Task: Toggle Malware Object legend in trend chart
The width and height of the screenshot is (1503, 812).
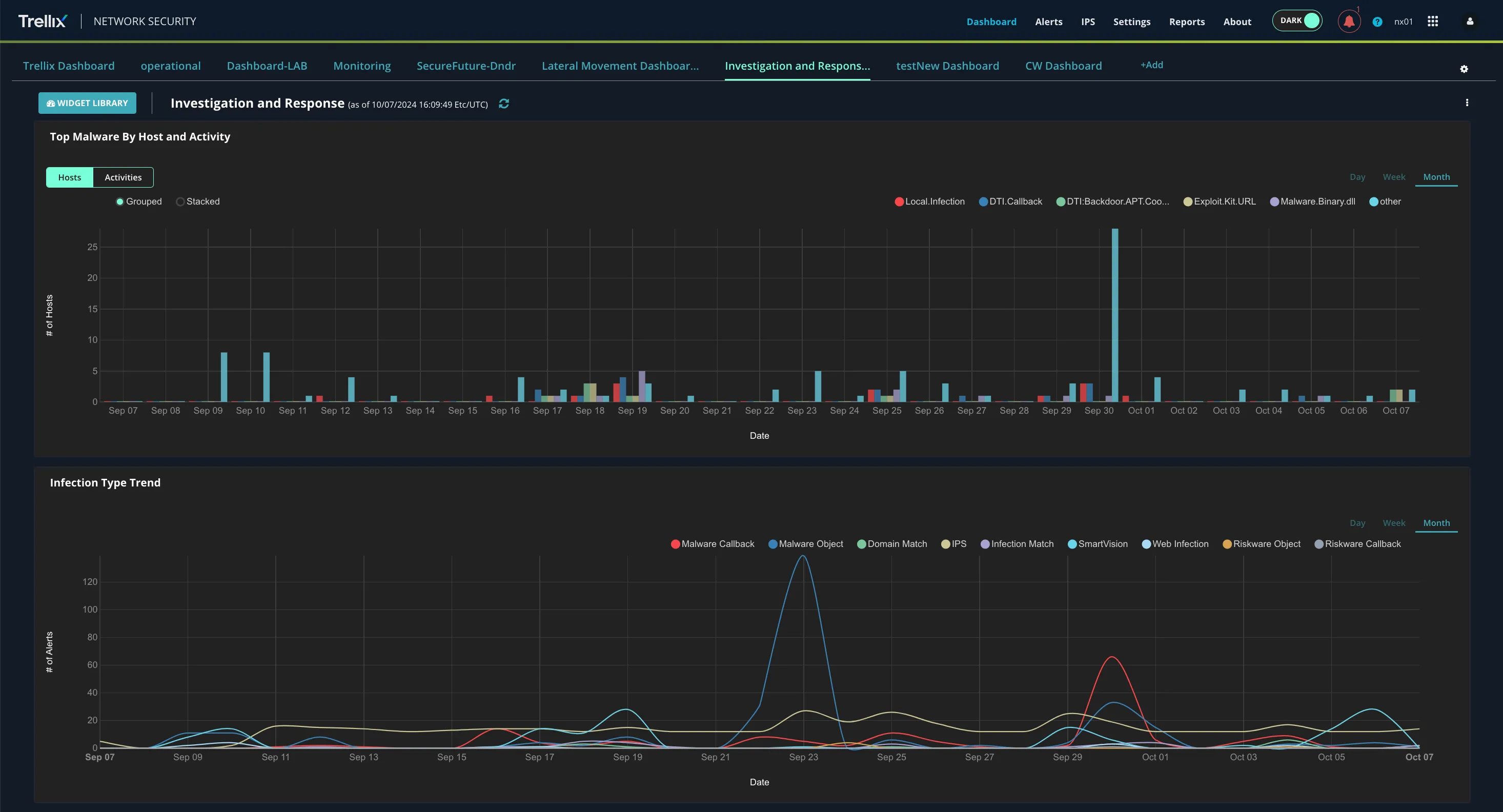Action: [773, 544]
